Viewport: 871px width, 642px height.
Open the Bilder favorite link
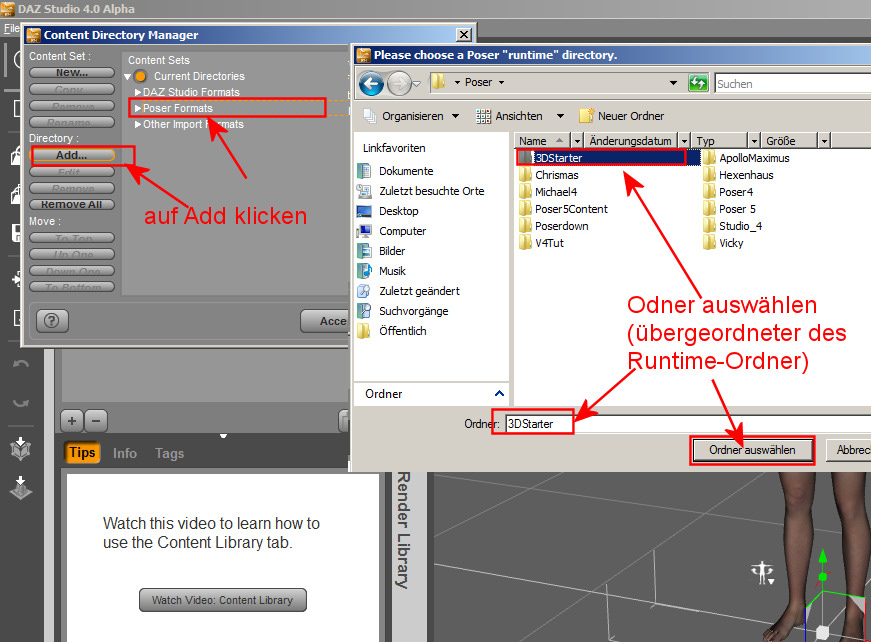pos(392,251)
